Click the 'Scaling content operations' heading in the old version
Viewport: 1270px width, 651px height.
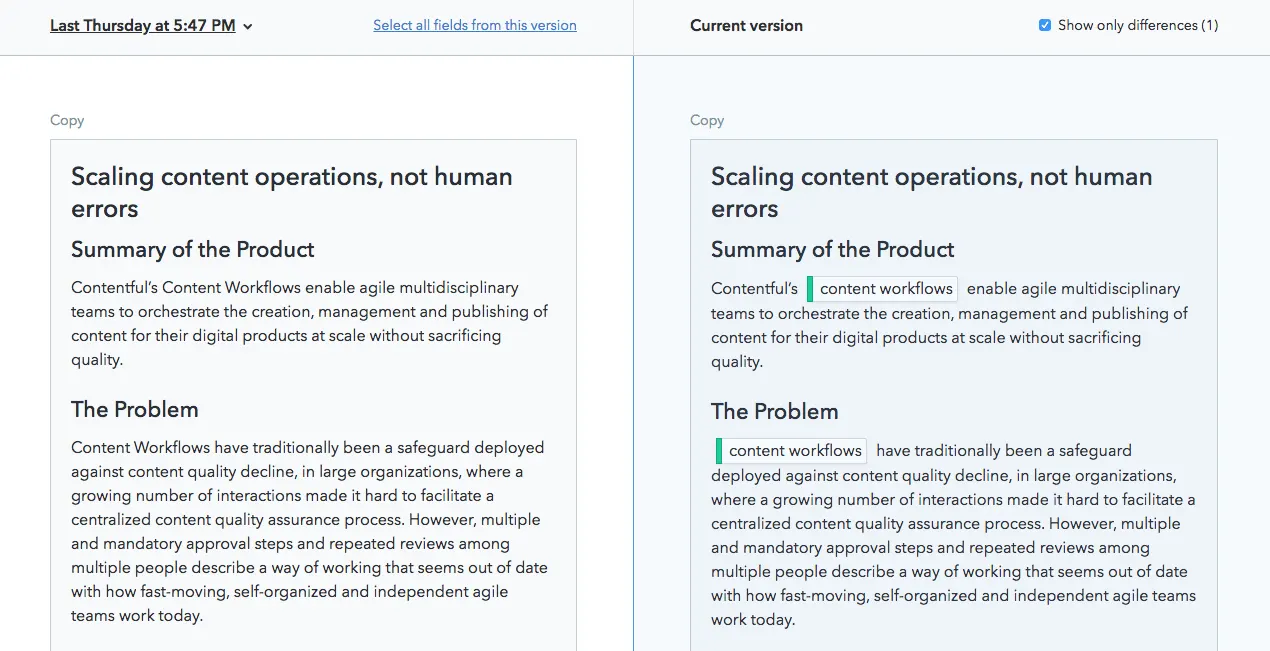[292, 193]
